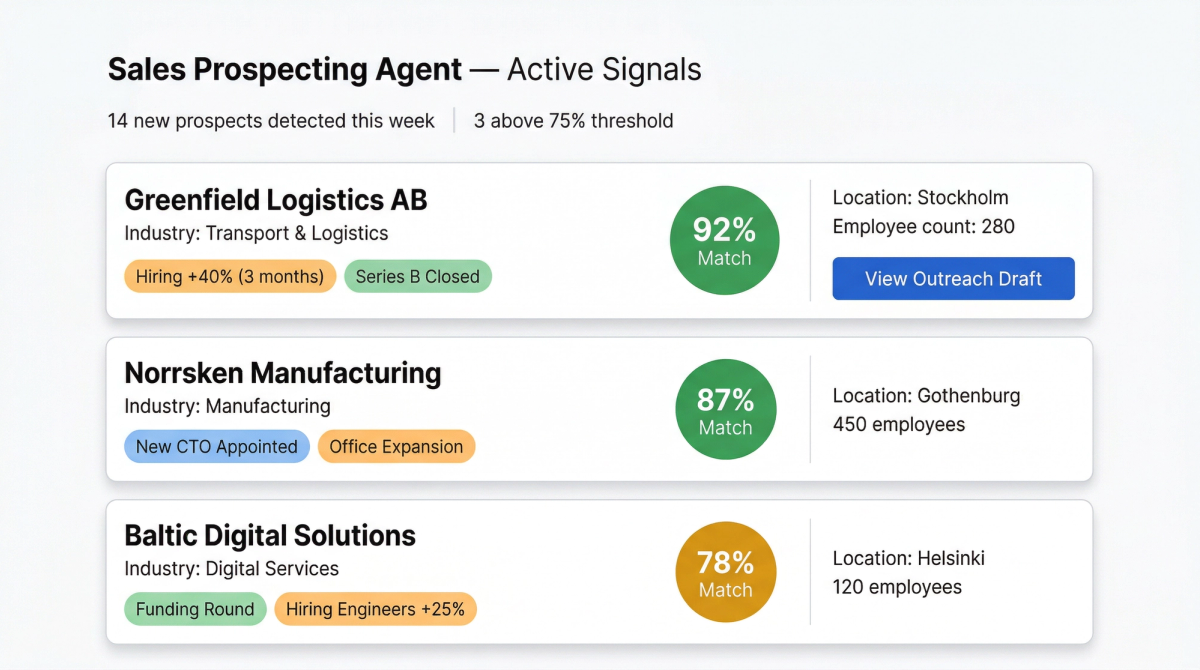Select the New CTO Appointed tag

point(217,447)
